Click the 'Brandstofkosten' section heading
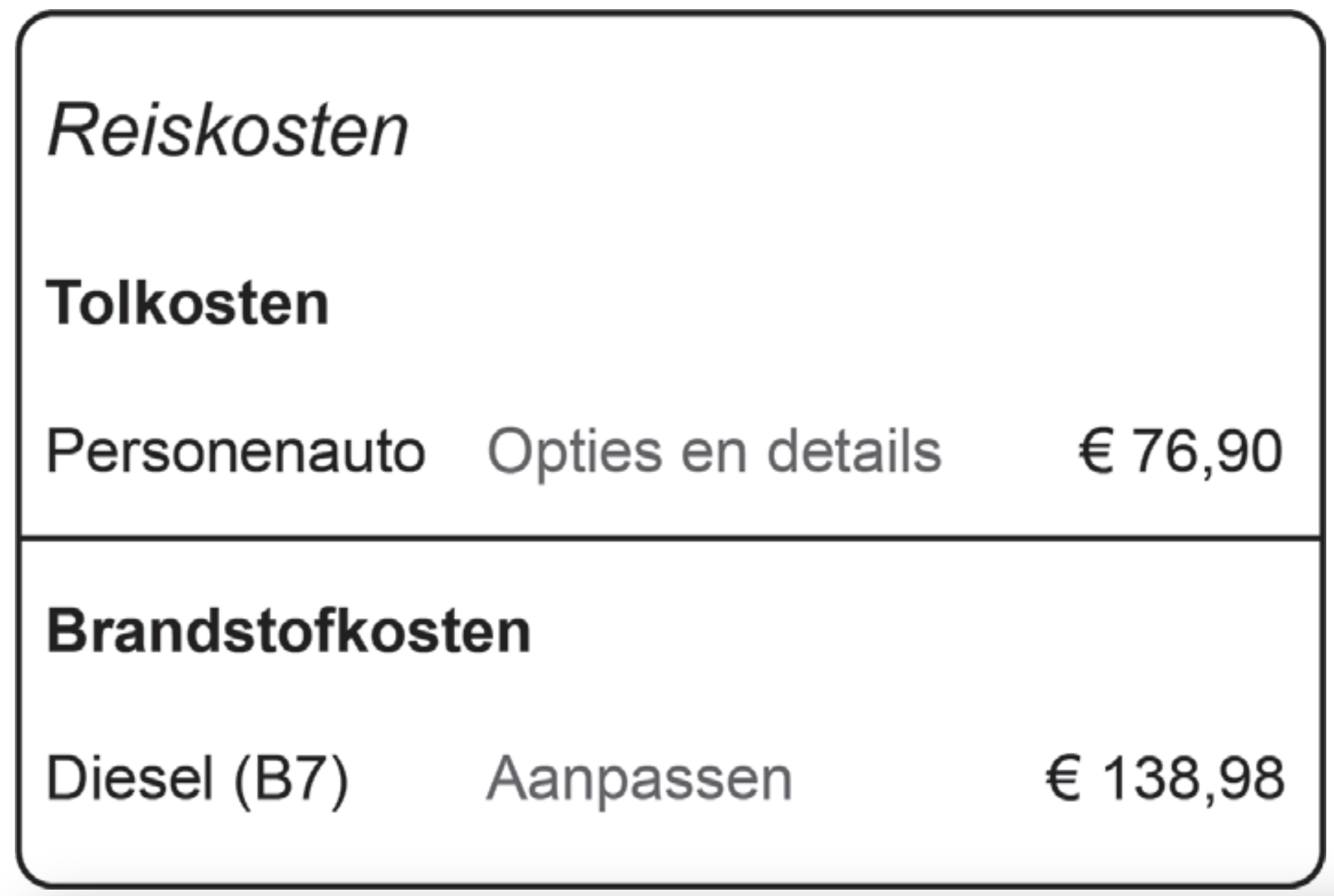This screenshot has height=896, width=1334. coord(288,631)
